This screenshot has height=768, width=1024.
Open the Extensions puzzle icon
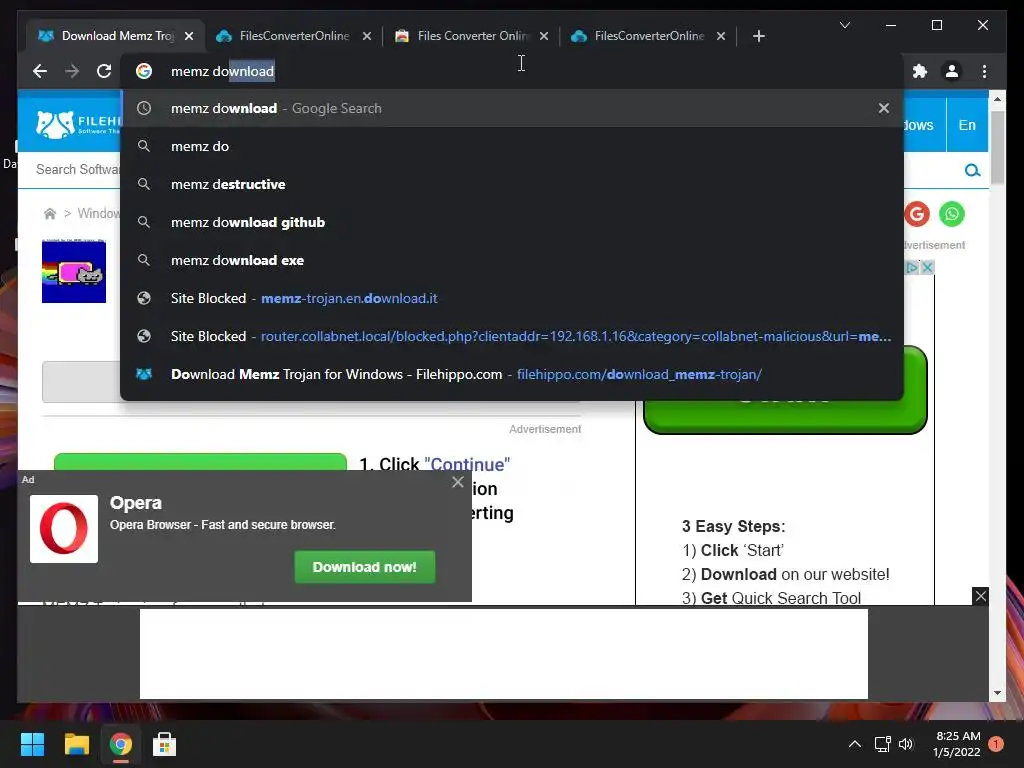920,71
